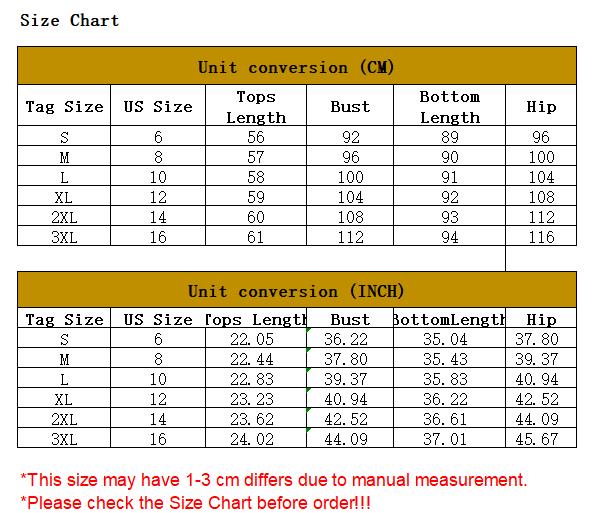Click the red manual measurement disclaimer text
The height and width of the screenshot is (513, 613).
tap(273, 480)
